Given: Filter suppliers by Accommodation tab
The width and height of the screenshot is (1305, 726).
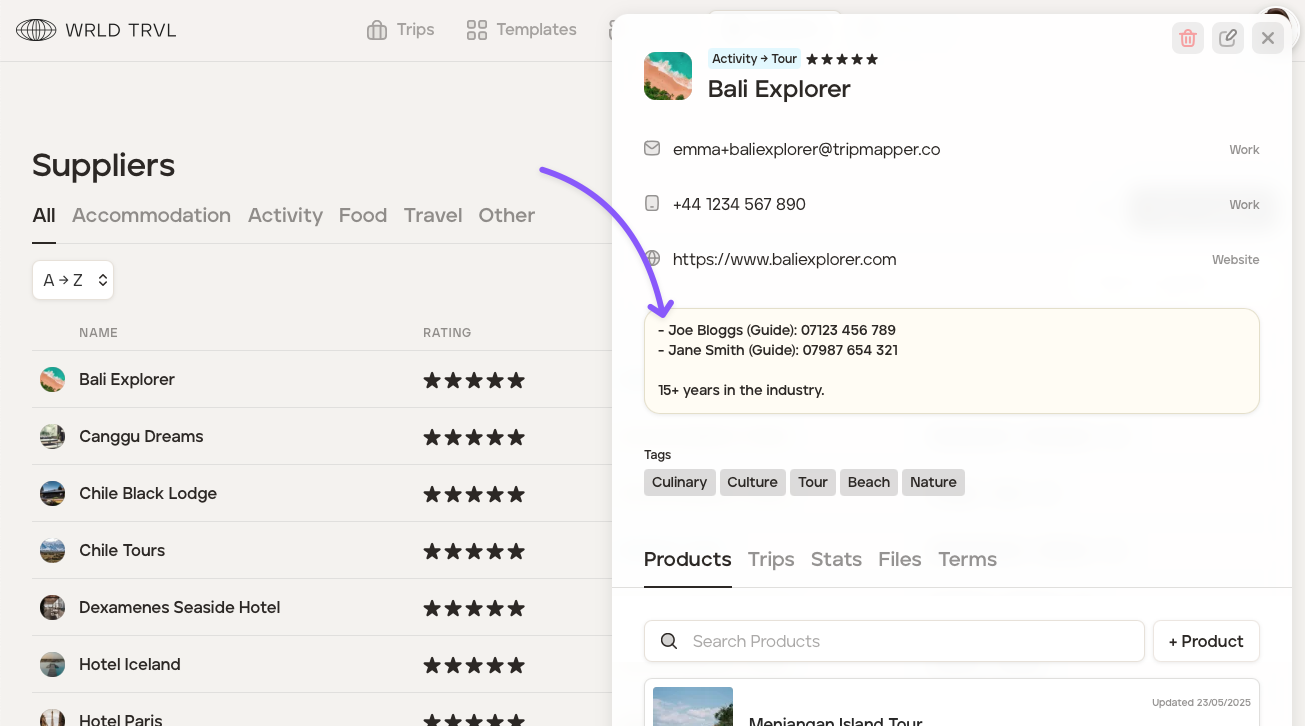Looking at the screenshot, I should (151, 216).
